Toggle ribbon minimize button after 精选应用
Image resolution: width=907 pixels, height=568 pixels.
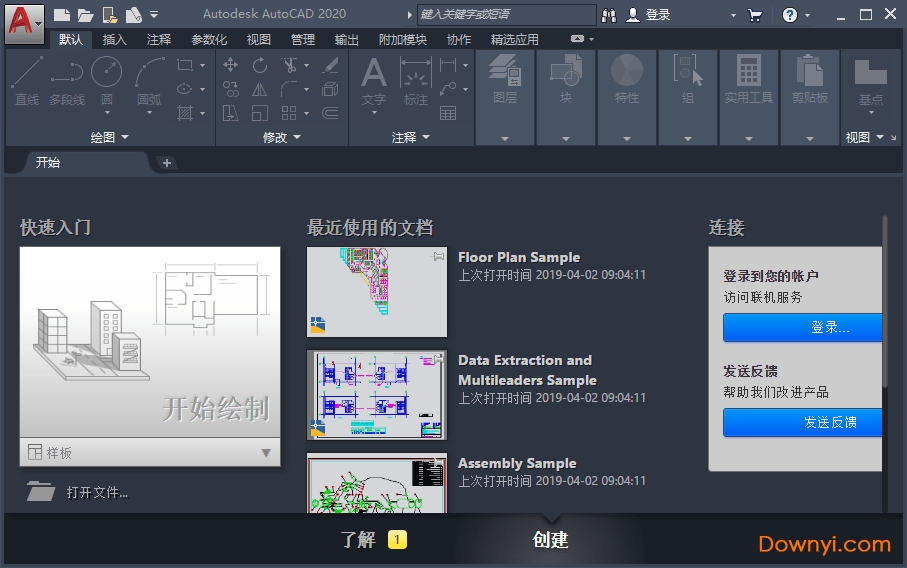tap(578, 39)
